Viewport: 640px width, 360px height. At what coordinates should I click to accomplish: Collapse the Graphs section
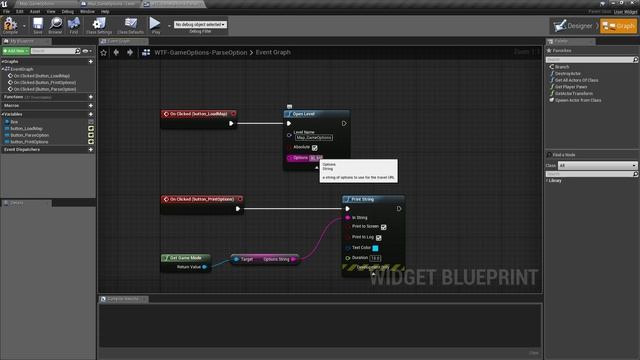(3, 62)
